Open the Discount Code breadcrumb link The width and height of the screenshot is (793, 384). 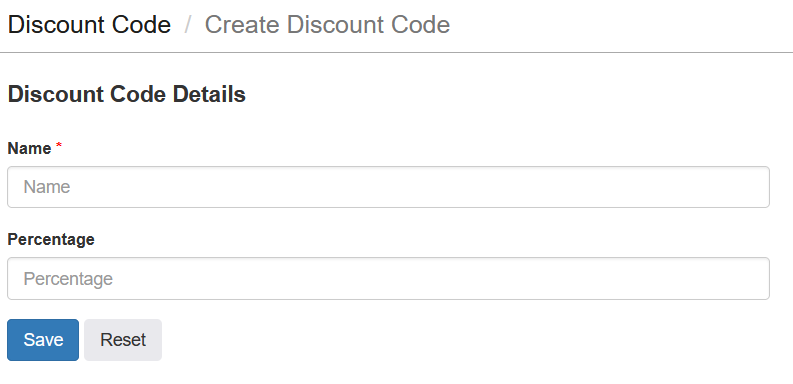90,25
